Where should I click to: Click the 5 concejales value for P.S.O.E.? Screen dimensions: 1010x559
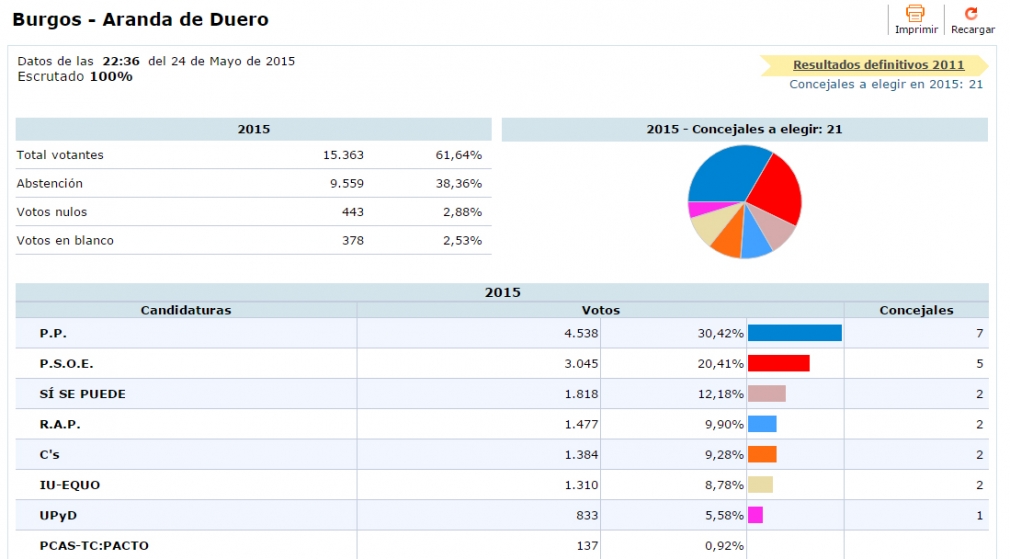tap(980, 364)
